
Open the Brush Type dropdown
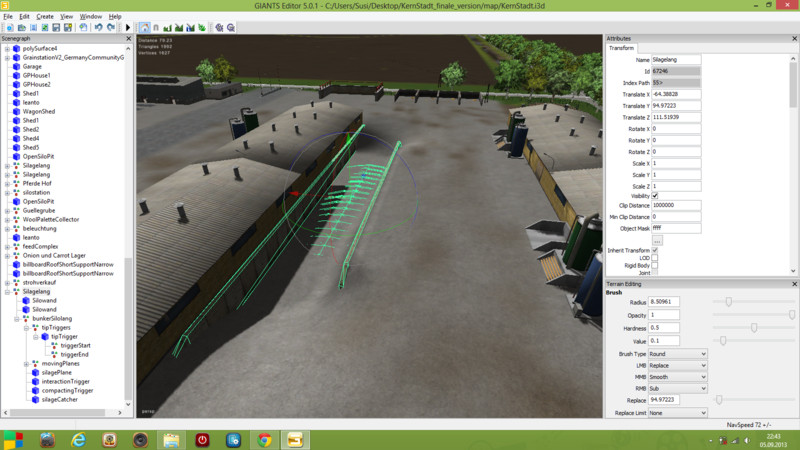(x=677, y=354)
